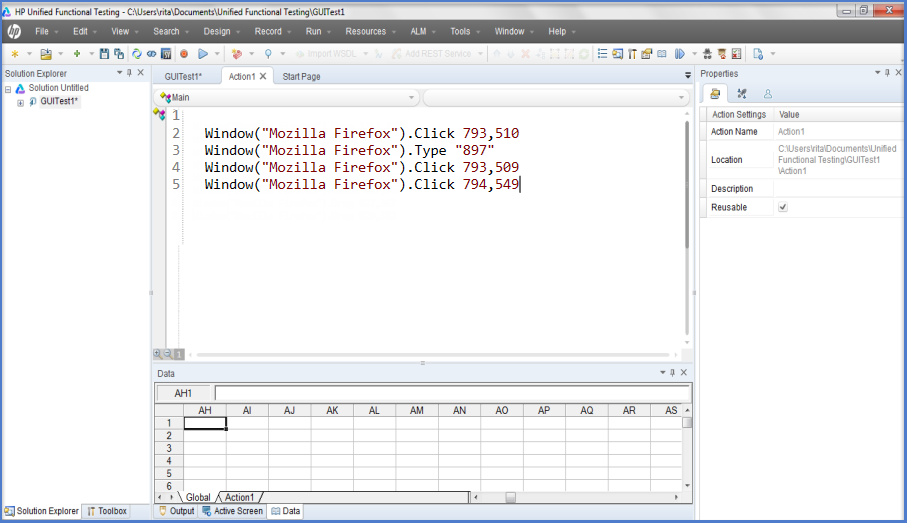Click the Save floppy disk icon
Screen dimensions: 907x523
click(104, 54)
